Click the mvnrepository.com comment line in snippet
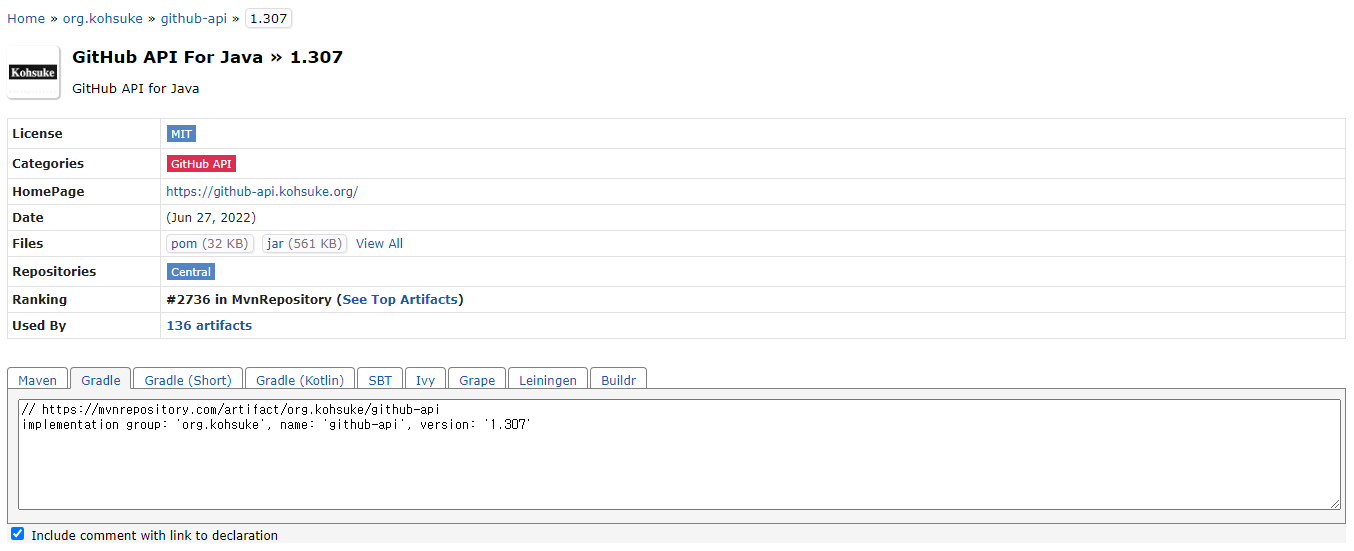The image size is (1354, 551). click(231, 410)
